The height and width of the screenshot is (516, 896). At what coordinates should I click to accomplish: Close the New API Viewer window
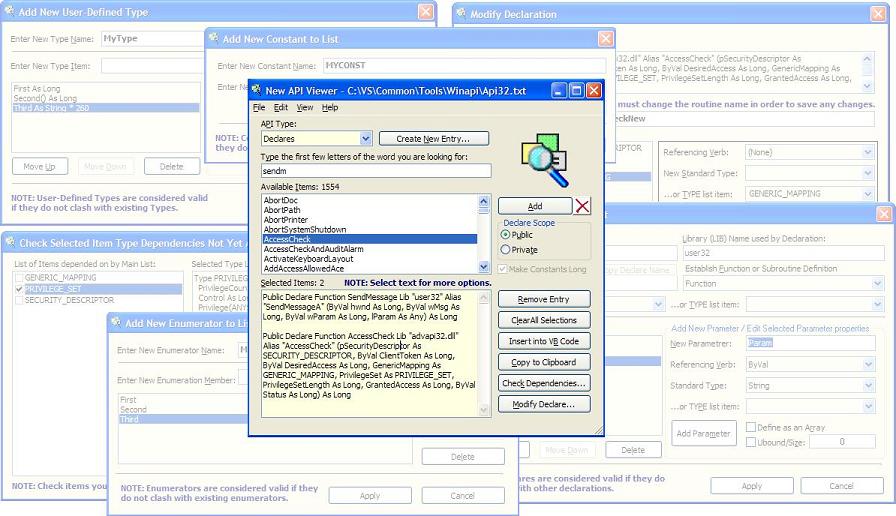click(594, 90)
